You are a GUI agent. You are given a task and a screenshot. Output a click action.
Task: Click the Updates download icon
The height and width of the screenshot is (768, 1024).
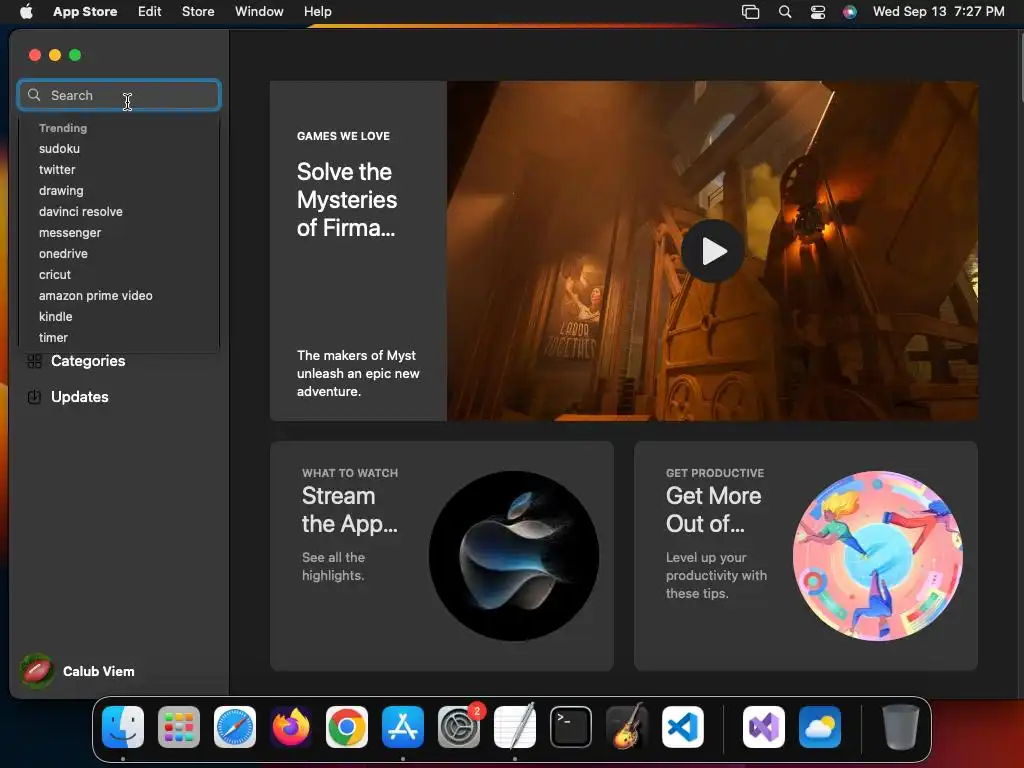35,397
